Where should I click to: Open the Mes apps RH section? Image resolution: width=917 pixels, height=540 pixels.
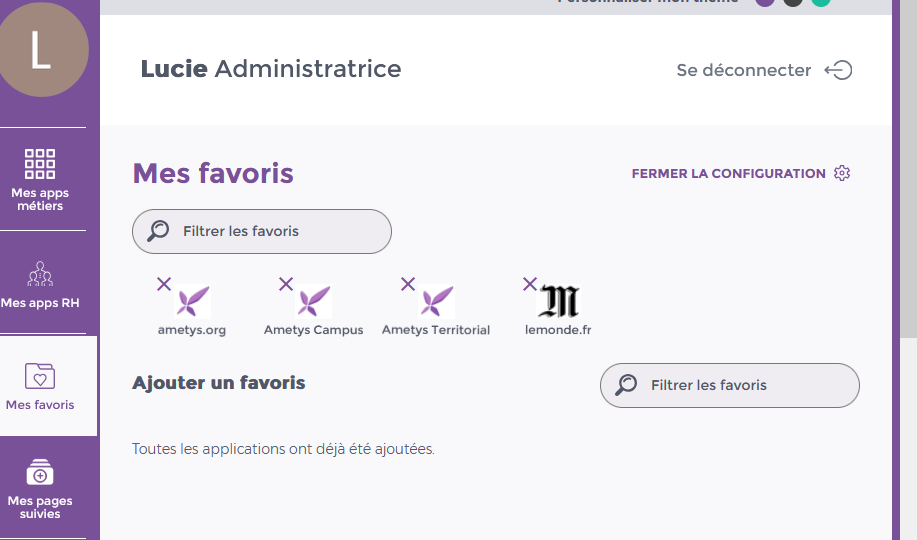point(40,285)
